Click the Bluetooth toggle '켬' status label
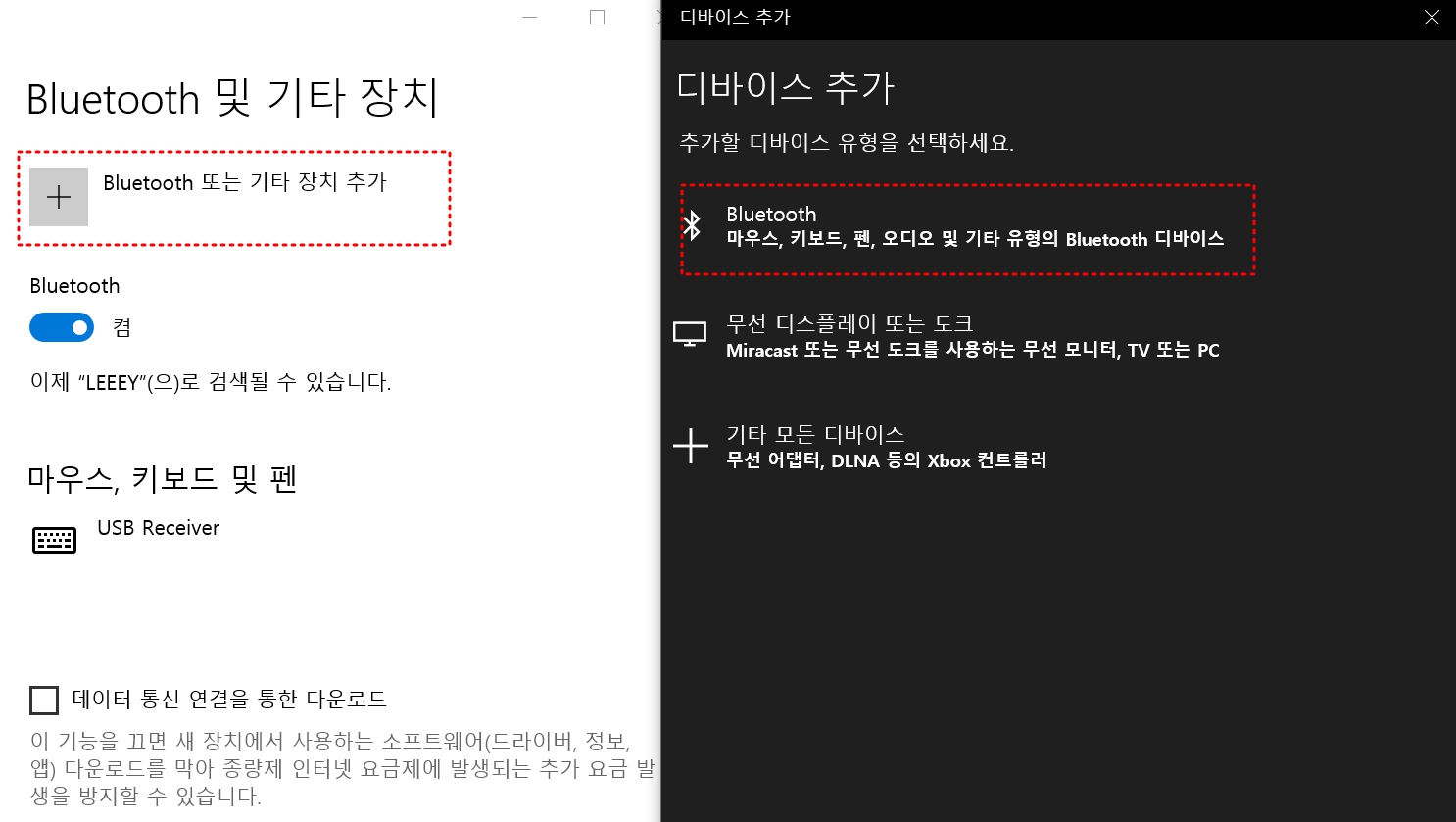This screenshot has height=822, width=1456. coord(121,327)
